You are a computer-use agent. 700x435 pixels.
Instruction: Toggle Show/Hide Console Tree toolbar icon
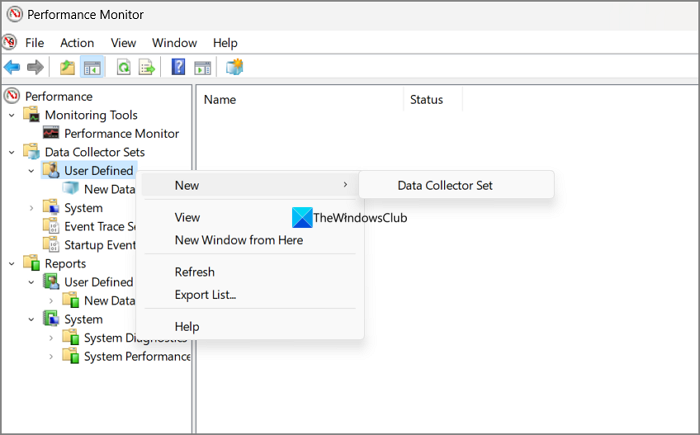[92, 67]
